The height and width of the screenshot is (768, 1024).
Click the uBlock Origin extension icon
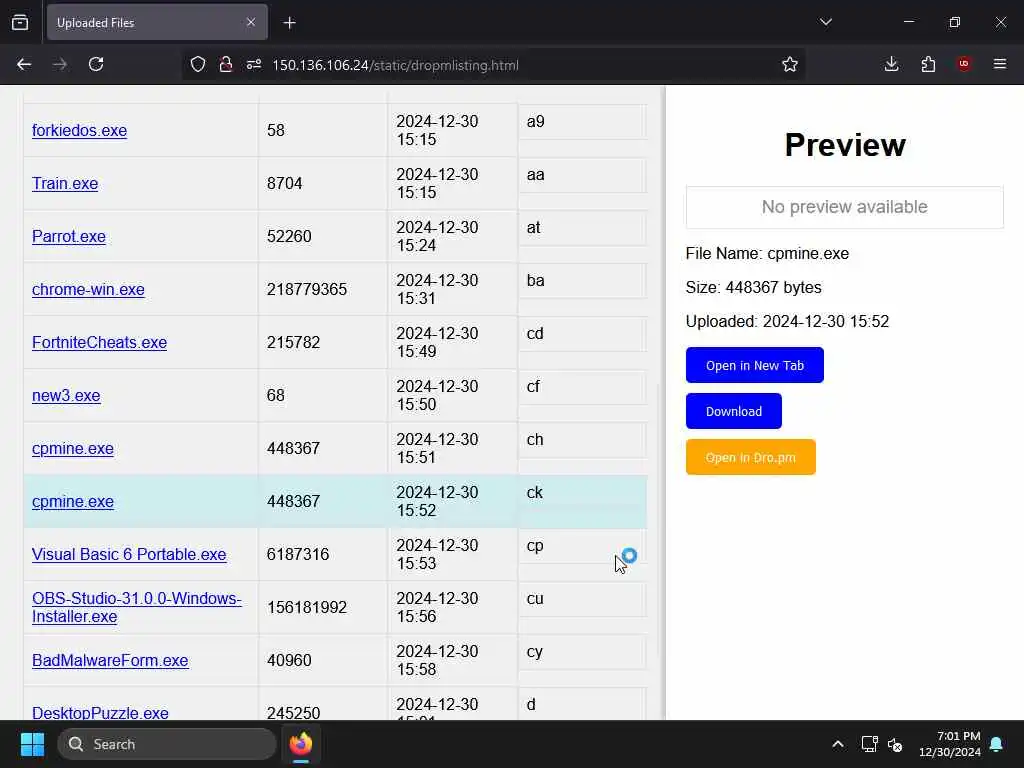964,64
